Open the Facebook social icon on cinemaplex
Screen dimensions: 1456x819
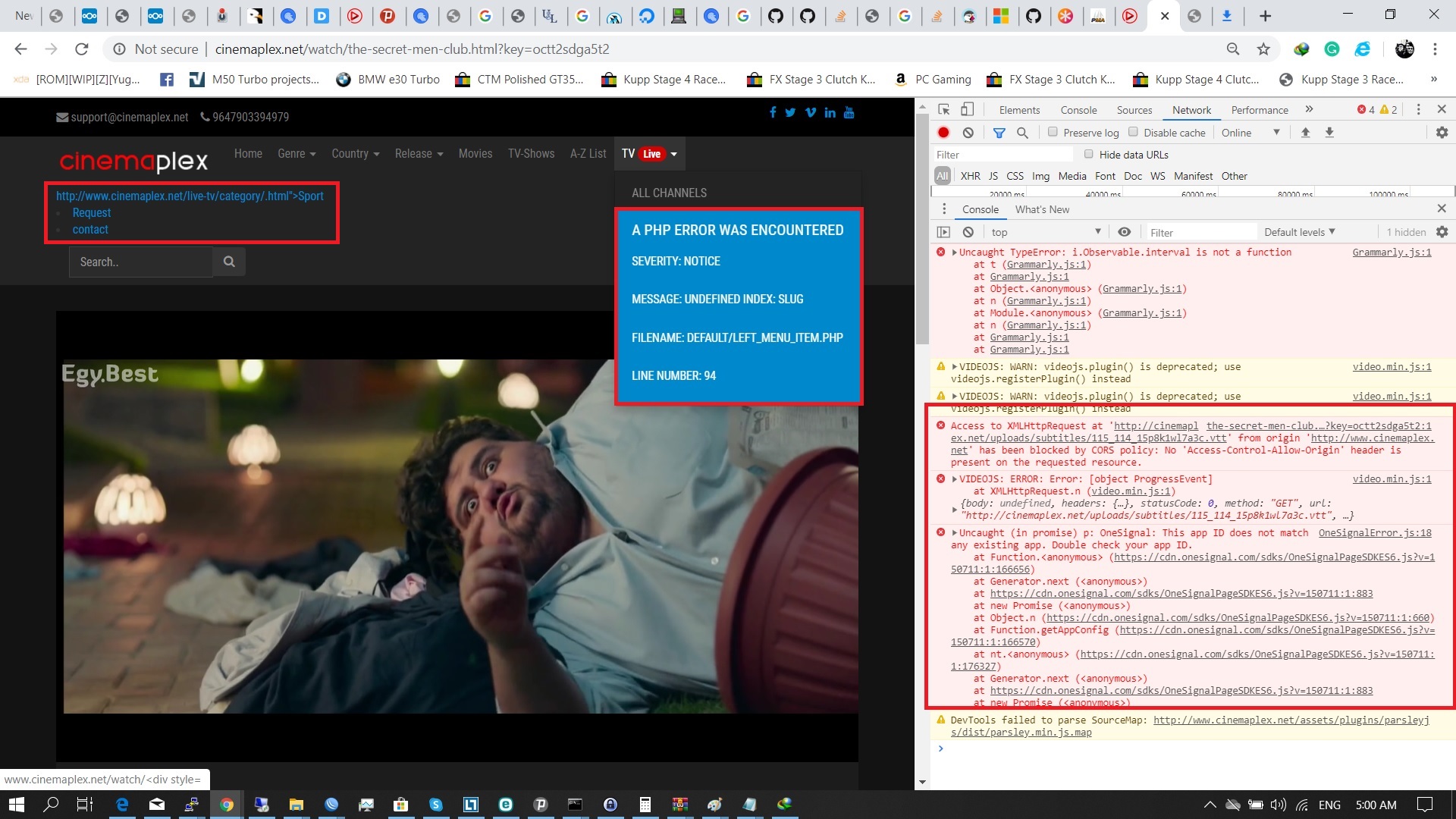(773, 112)
